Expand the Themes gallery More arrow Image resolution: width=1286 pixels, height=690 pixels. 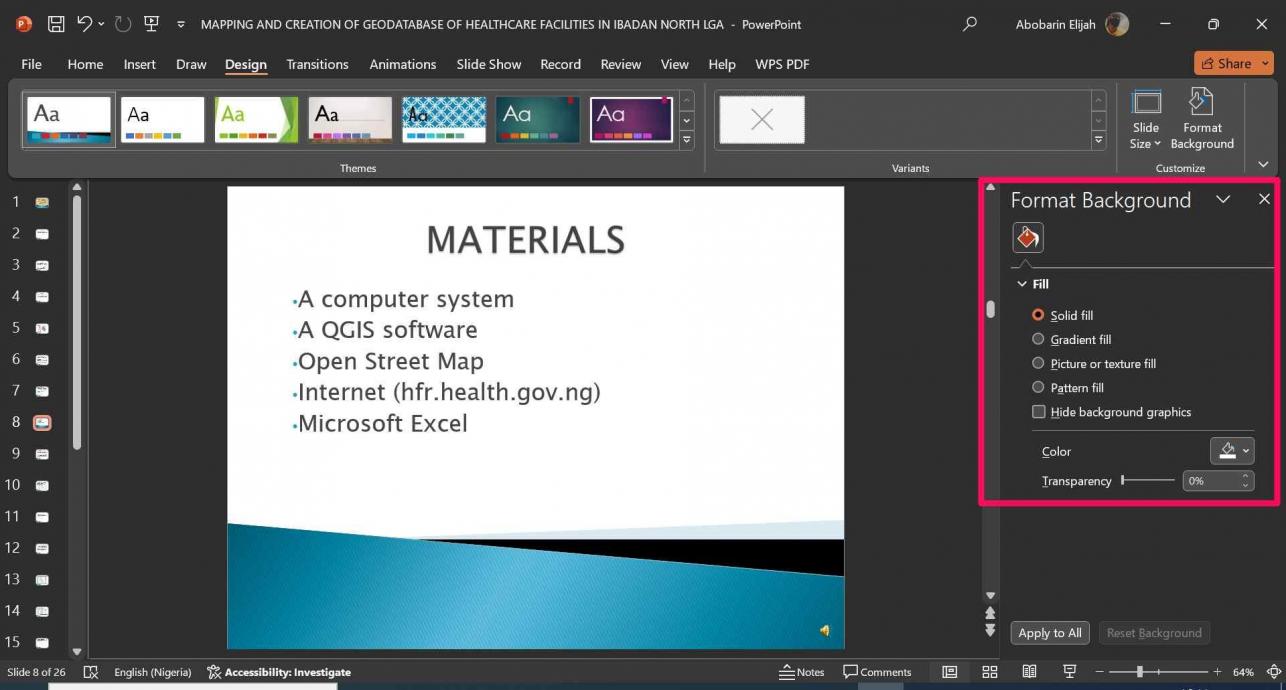coord(686,141)
